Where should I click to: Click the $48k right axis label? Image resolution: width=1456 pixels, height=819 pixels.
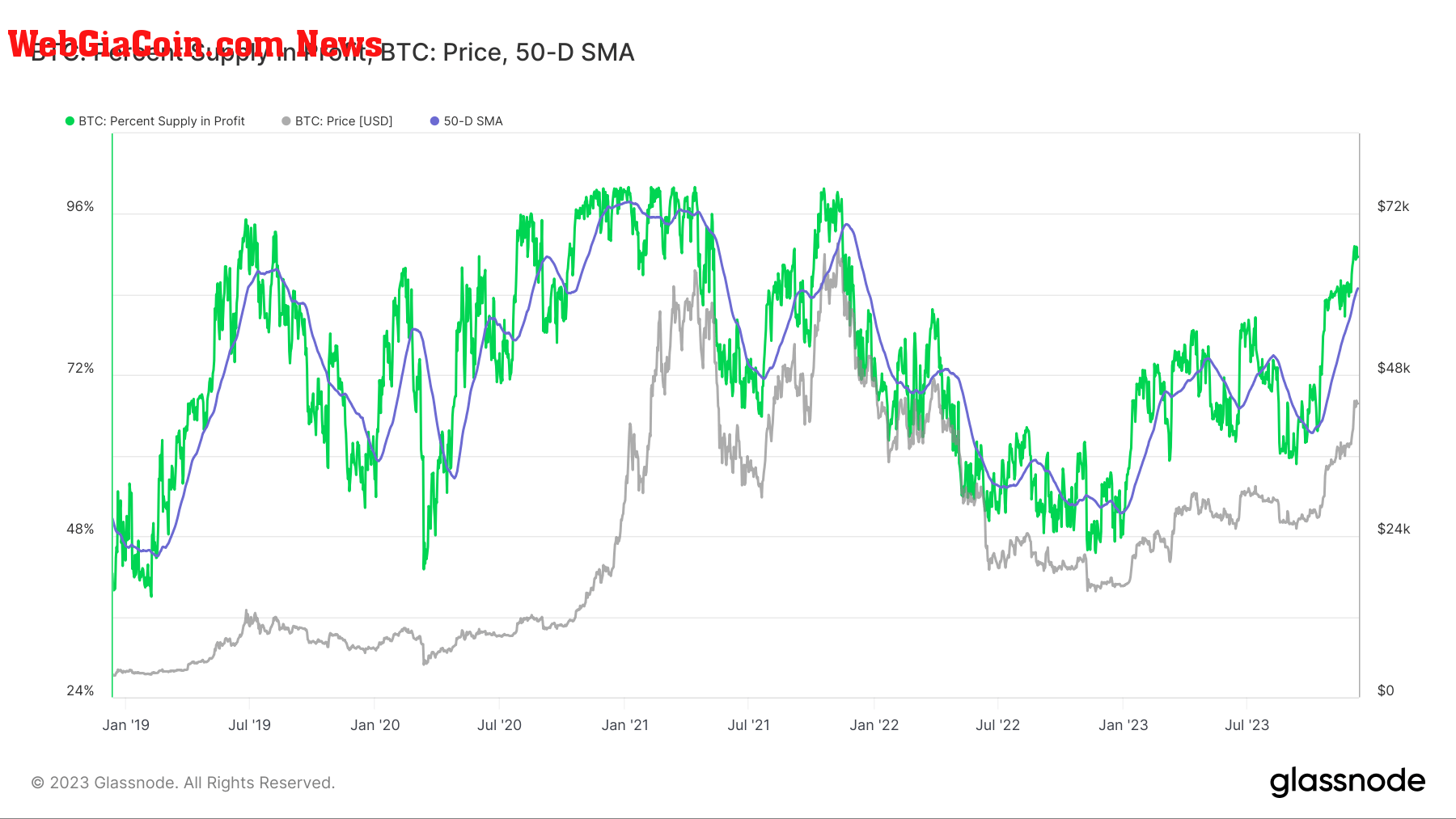click(1393, 369)
